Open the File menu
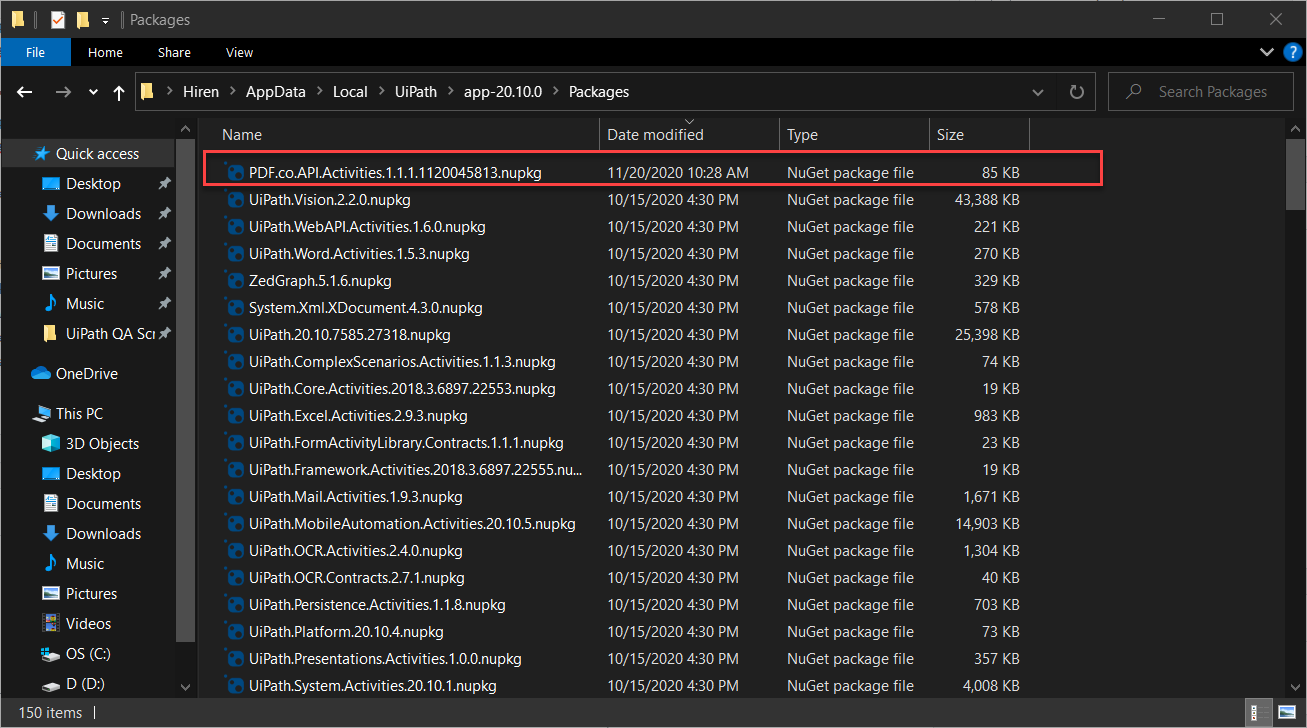 [x=35, y=52]
